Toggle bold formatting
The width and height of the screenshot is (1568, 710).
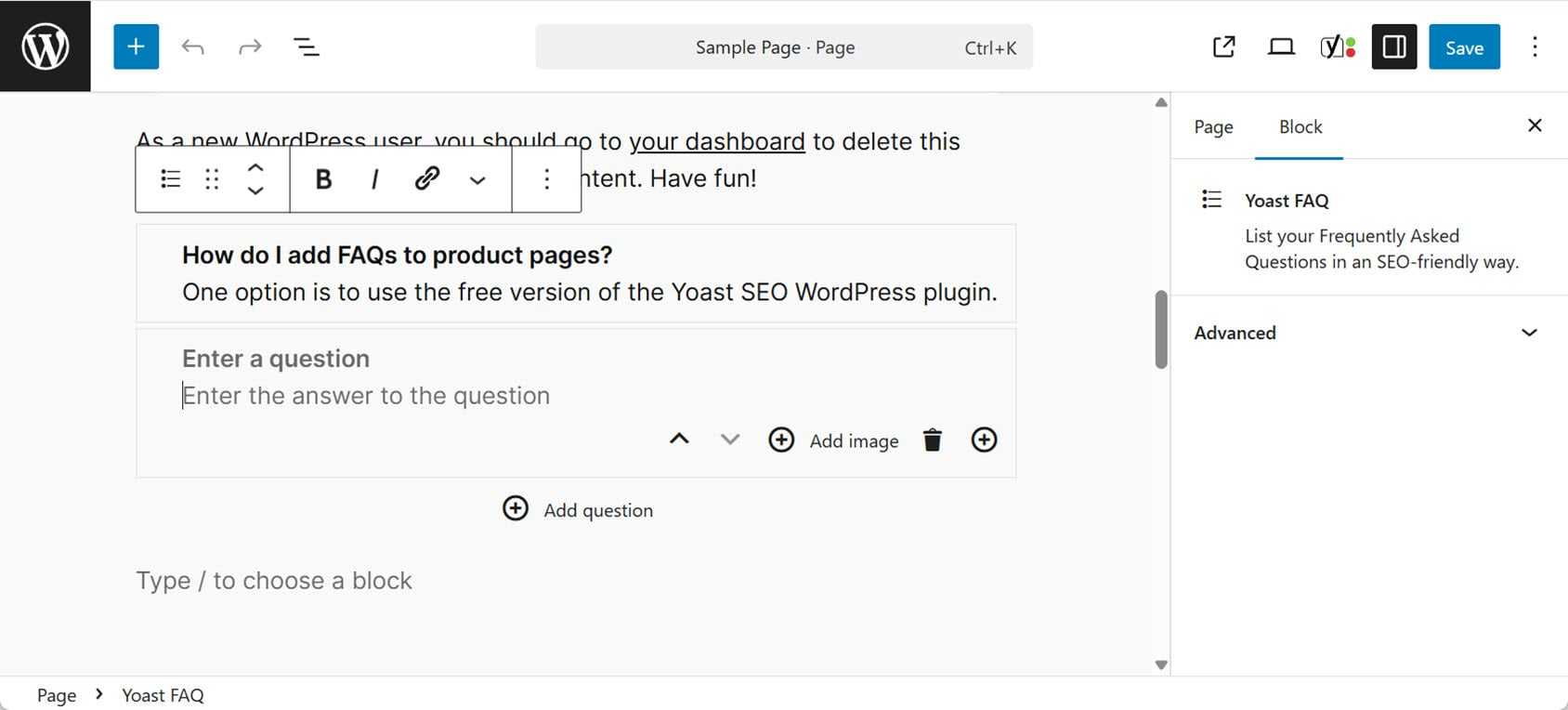tap(323, 178)
